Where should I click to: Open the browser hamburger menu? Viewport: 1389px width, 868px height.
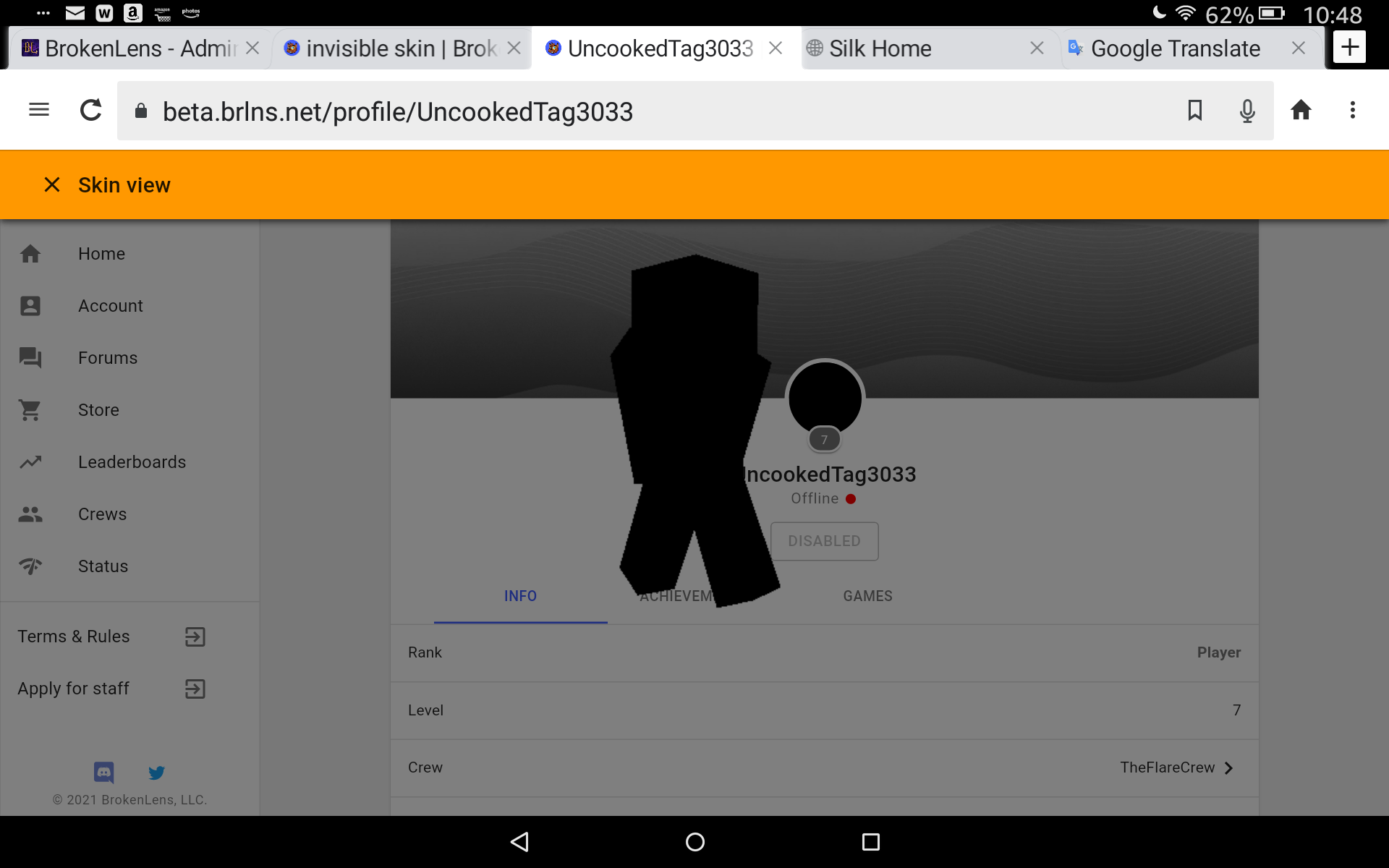pyautogui.click(x=39, y=110)
